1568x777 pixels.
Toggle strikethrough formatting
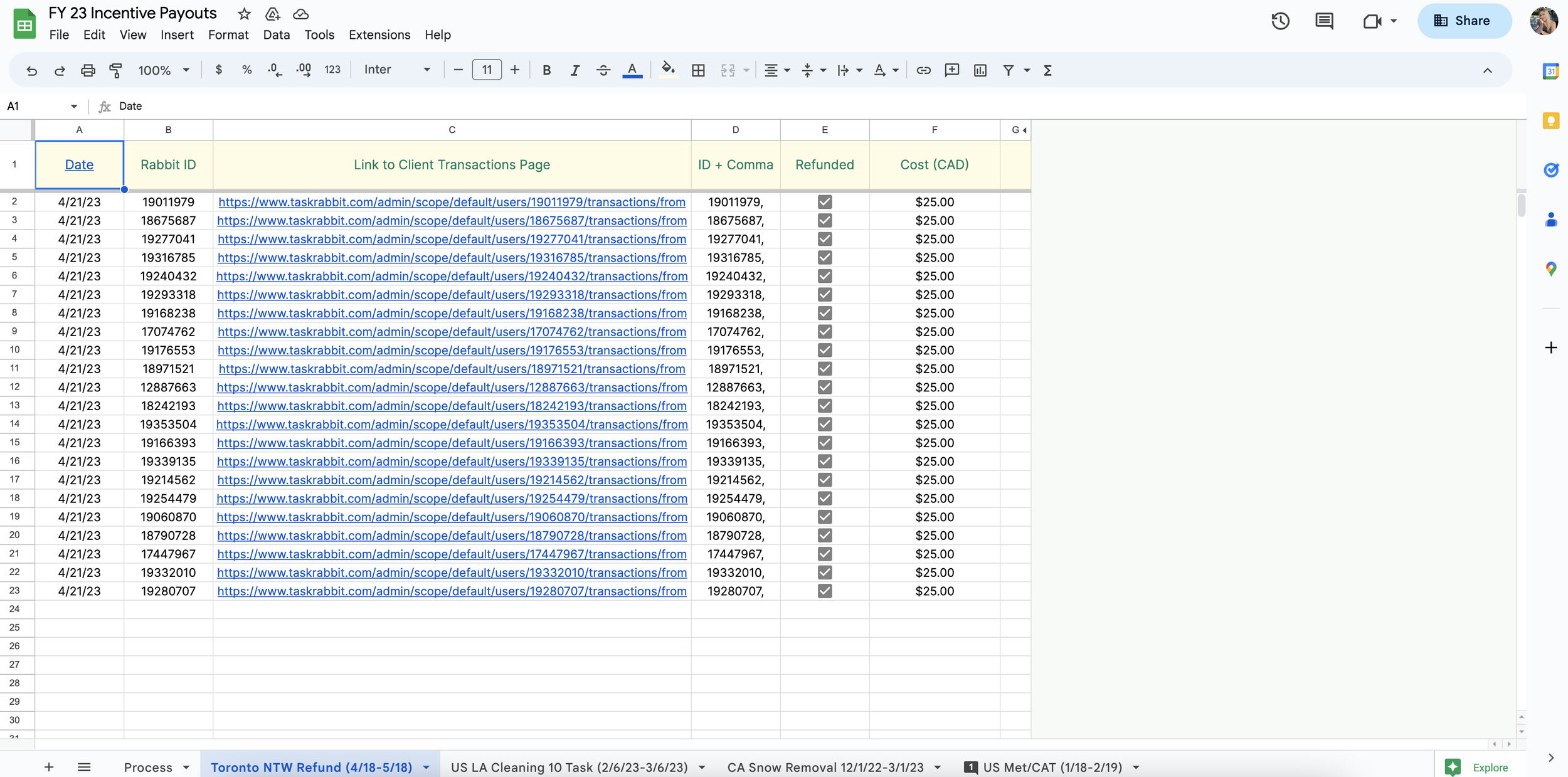coord(603,70)
